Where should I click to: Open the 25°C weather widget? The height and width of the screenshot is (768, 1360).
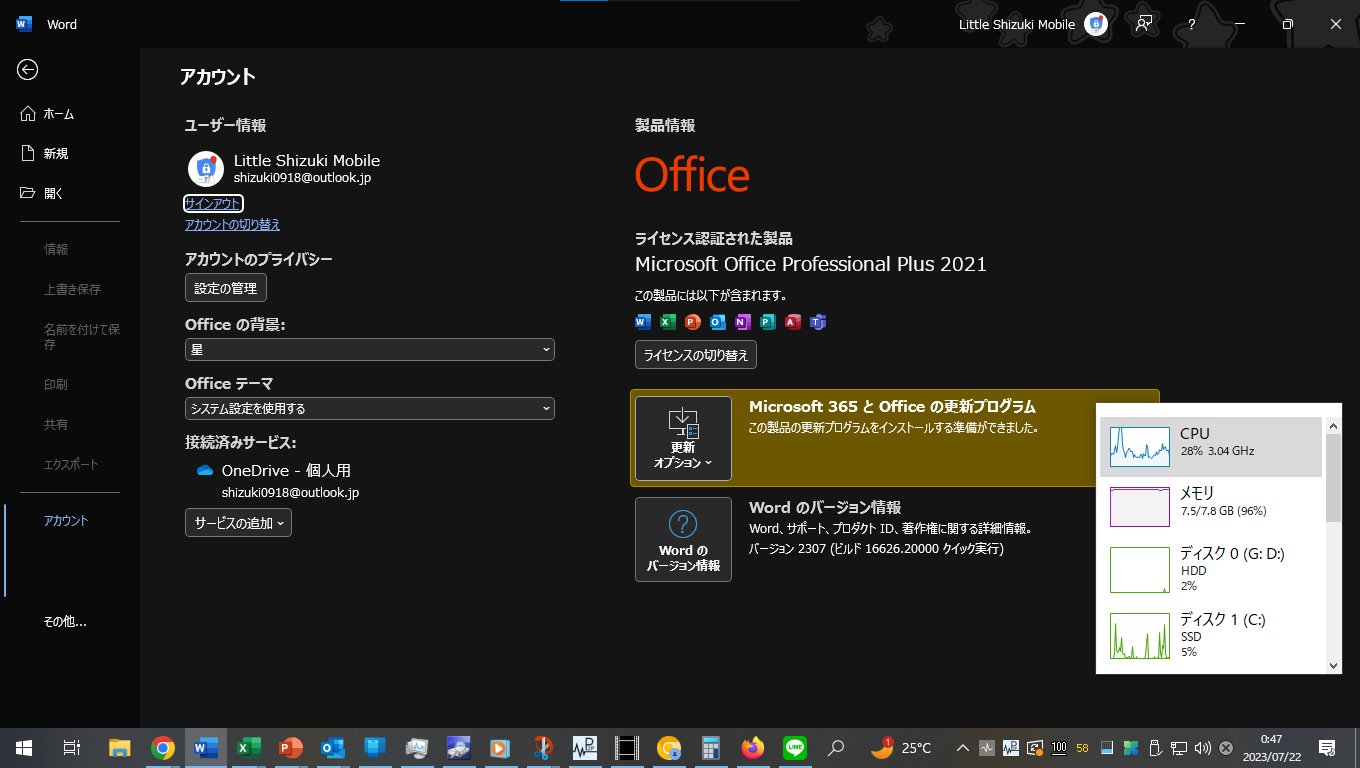[x=901, y=748]
